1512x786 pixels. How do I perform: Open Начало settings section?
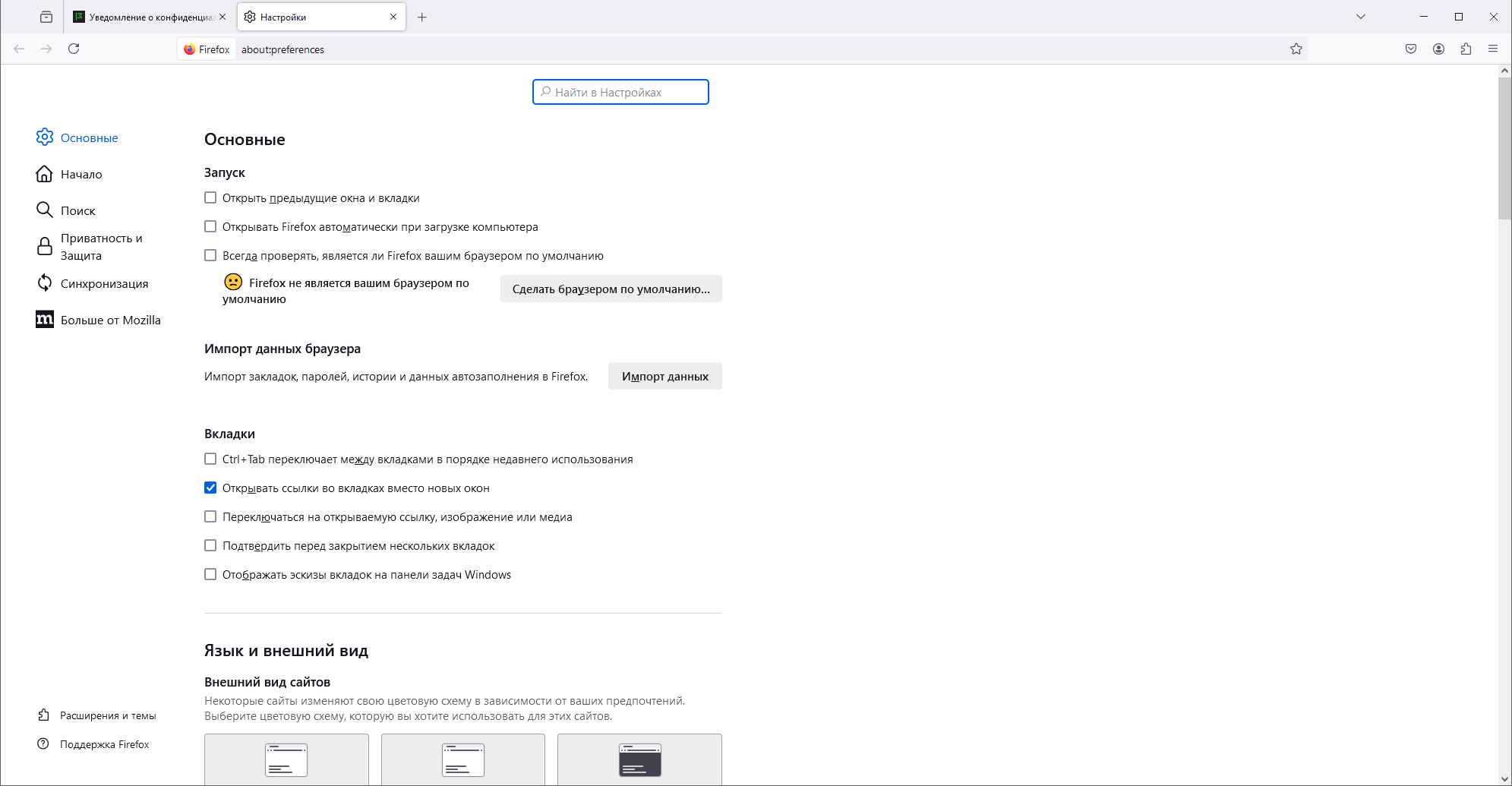coord(69,174)
